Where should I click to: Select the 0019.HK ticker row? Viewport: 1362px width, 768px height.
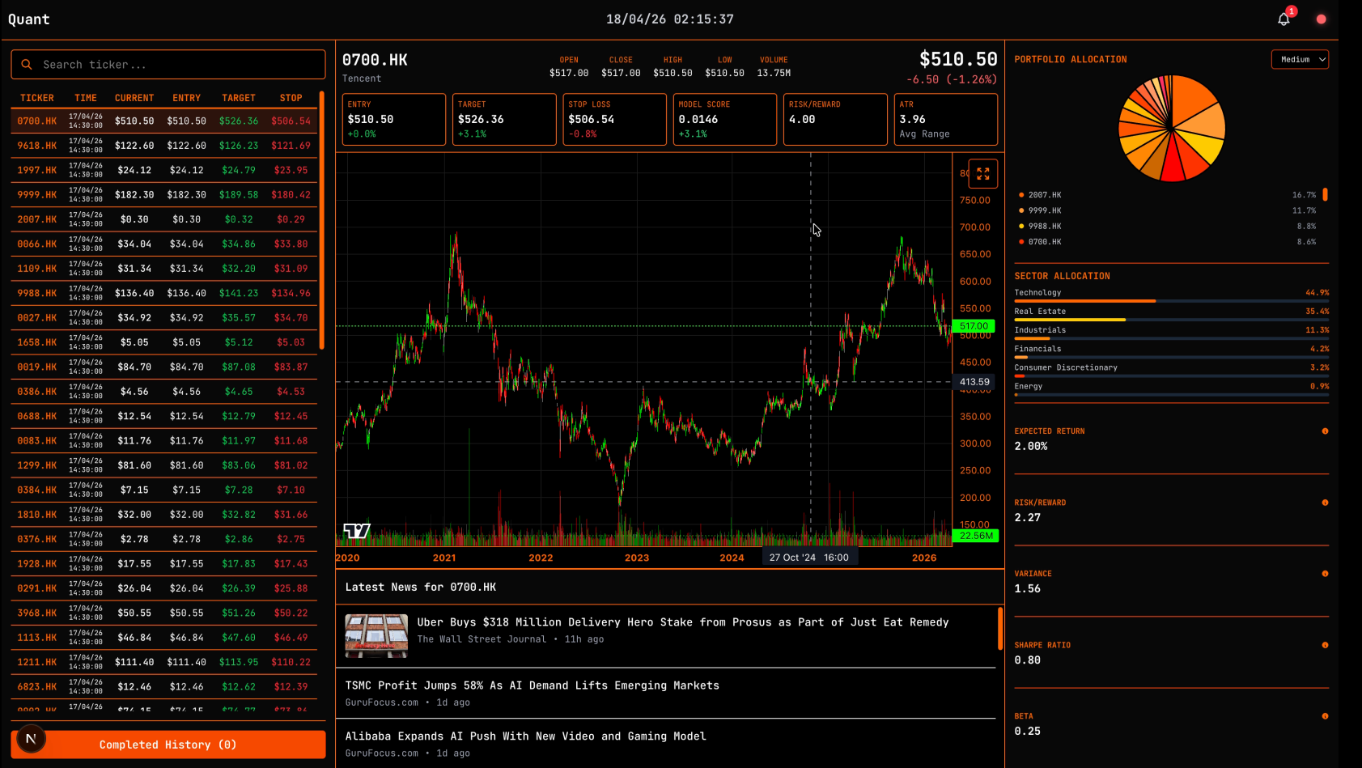(164, 367)
